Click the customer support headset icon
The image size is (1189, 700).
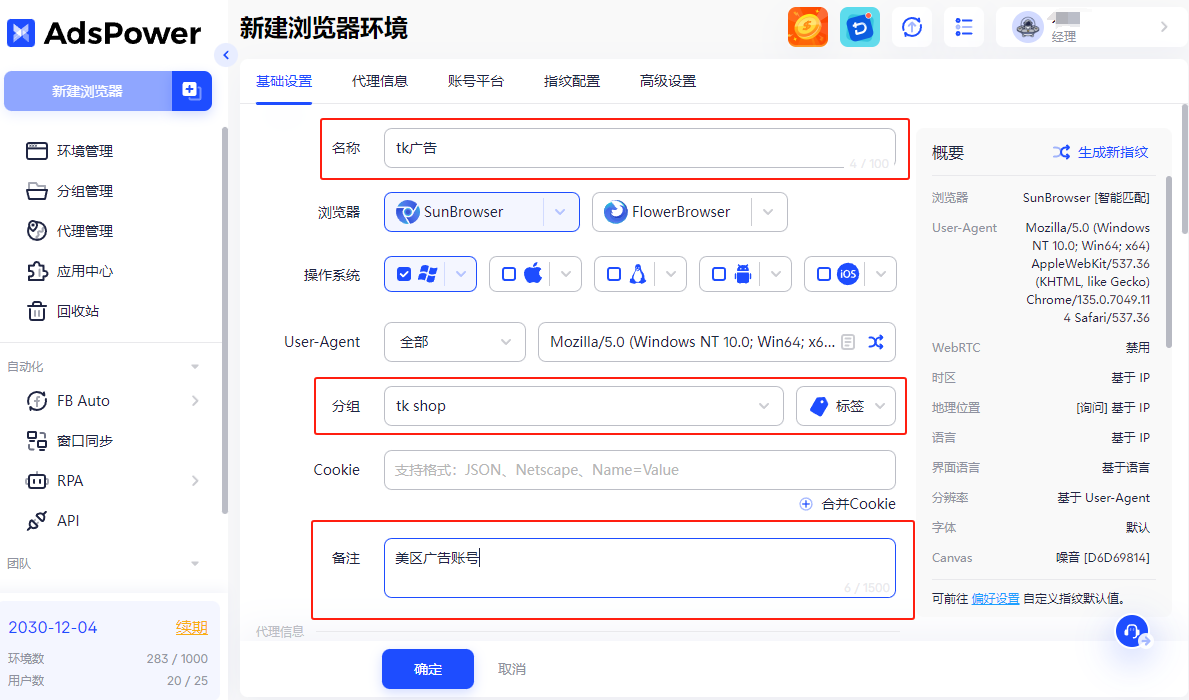(x=1132, y=631)
